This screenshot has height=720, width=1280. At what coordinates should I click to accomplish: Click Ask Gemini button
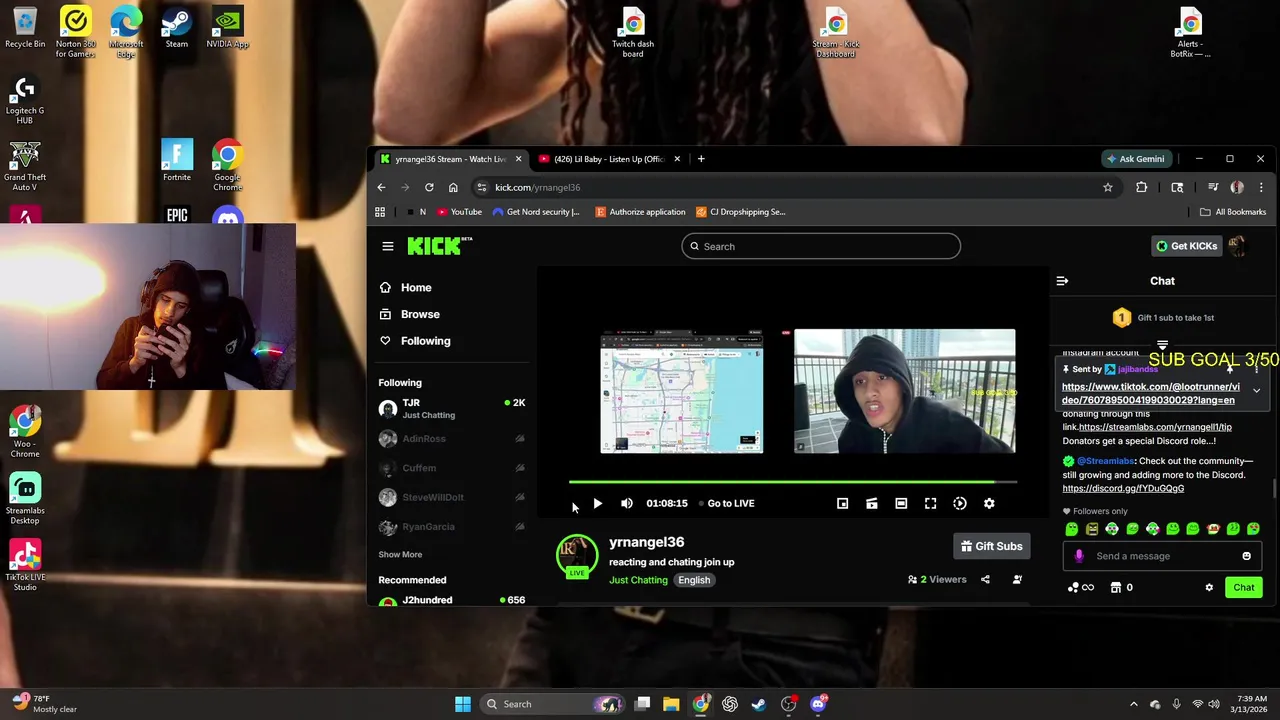click(1136, 159)
